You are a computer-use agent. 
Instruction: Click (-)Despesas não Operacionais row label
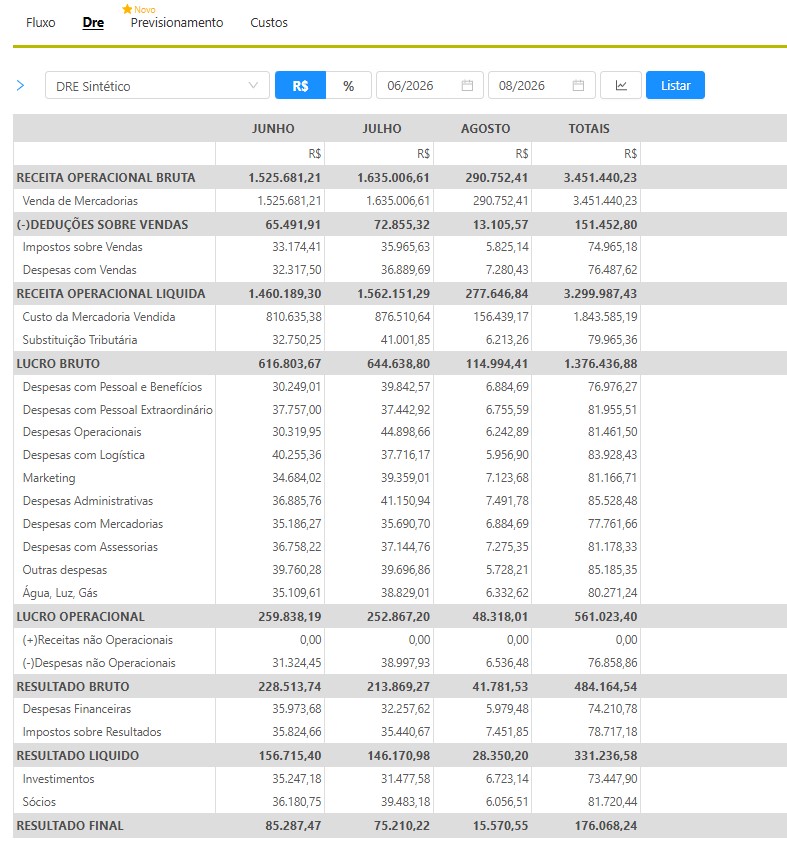tap(99, 663)
